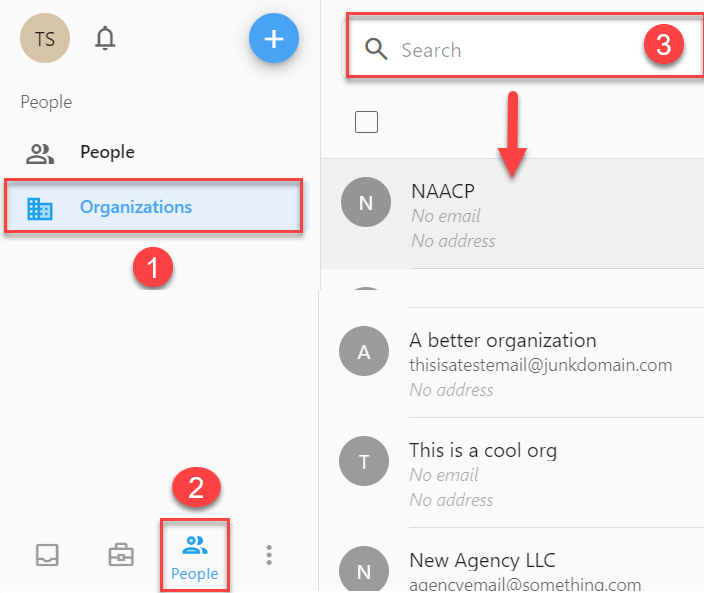Select Organizations in the sidebar
704x593 pixels.
coord(153,206)
